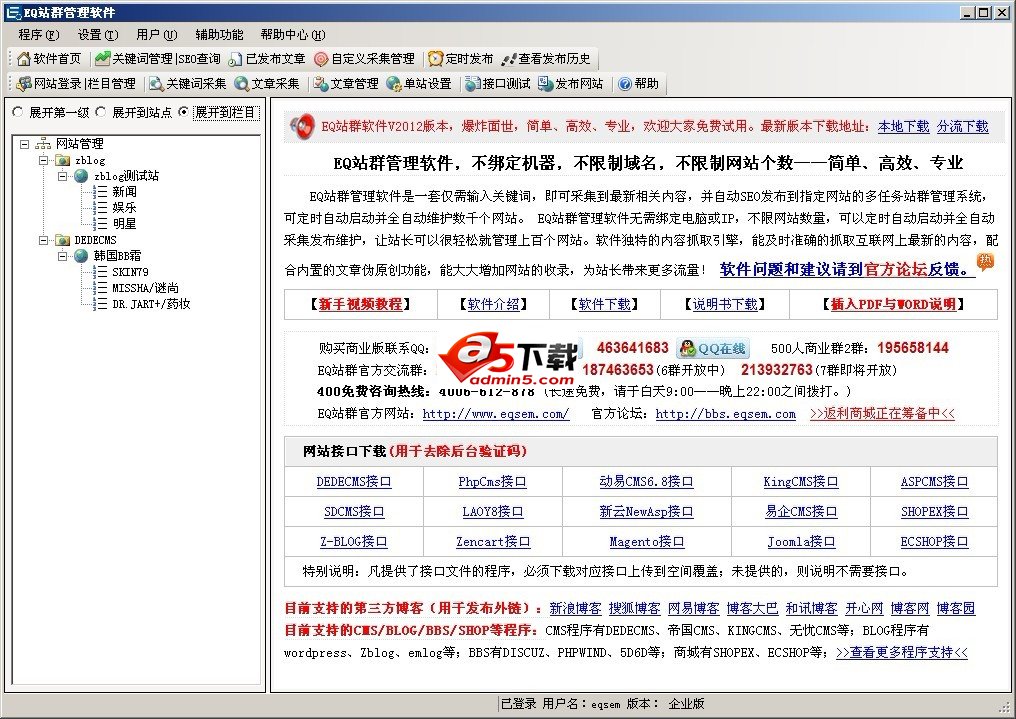Click list icon beside 新闻
The width and height of the screenshot is (1016, 719).
click(x=100, y=192)
